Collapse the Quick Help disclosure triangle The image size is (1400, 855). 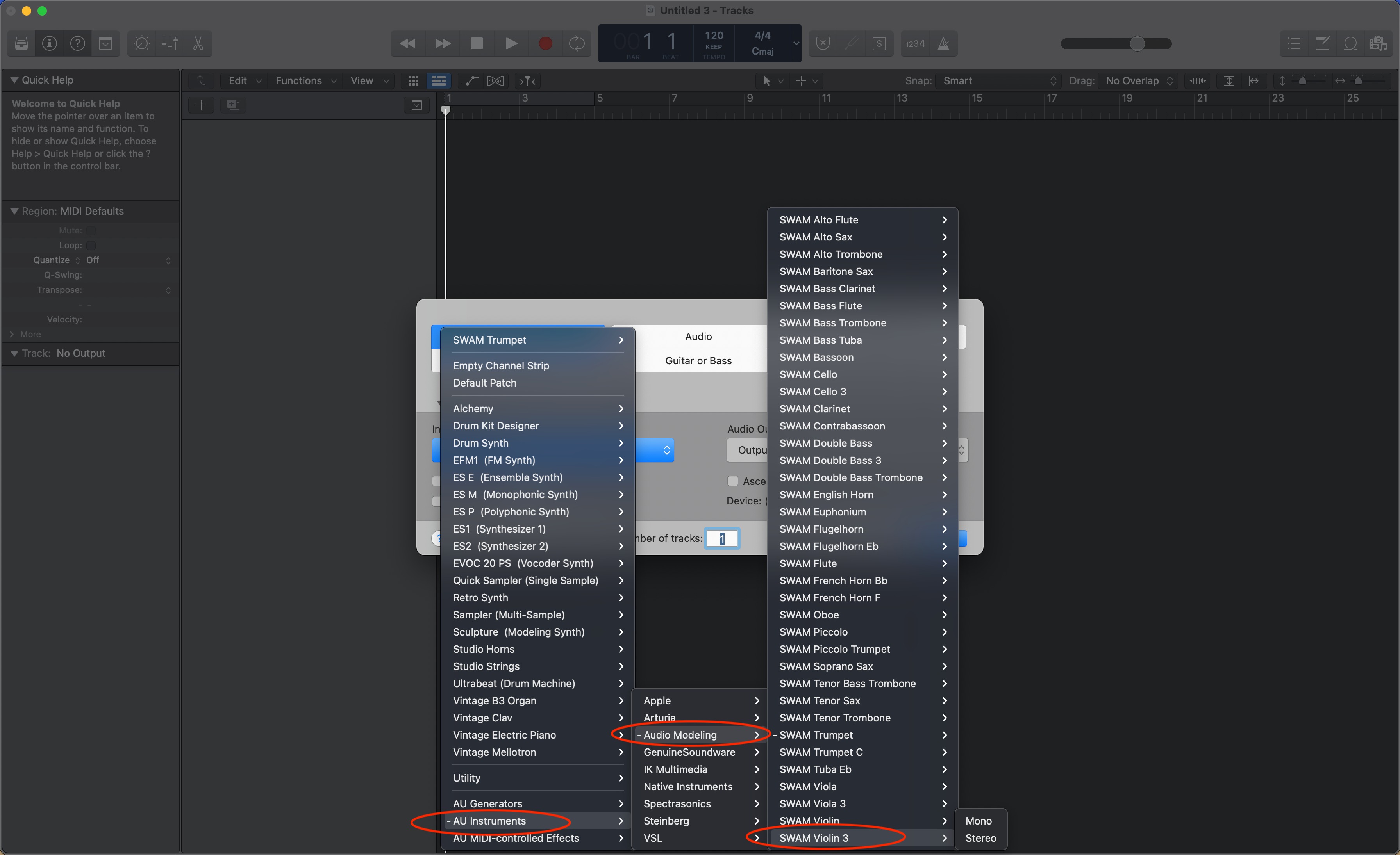pos(14,80)
